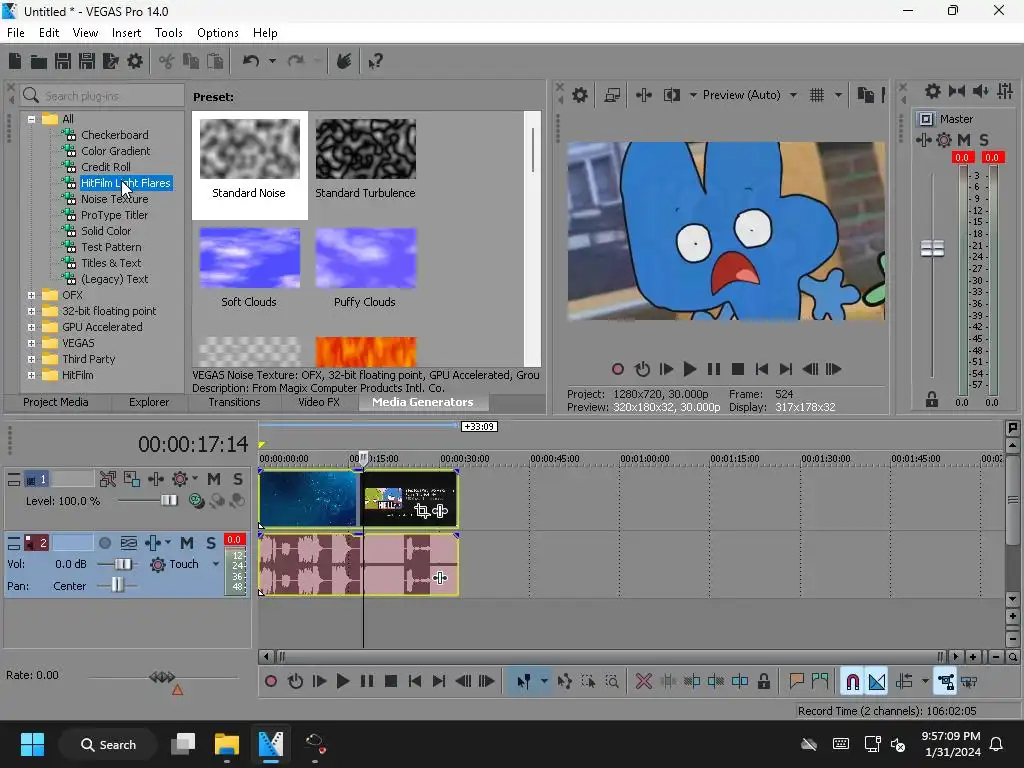
Task: Open project properties gear in the toolbar
Action: tap(135, 61)
